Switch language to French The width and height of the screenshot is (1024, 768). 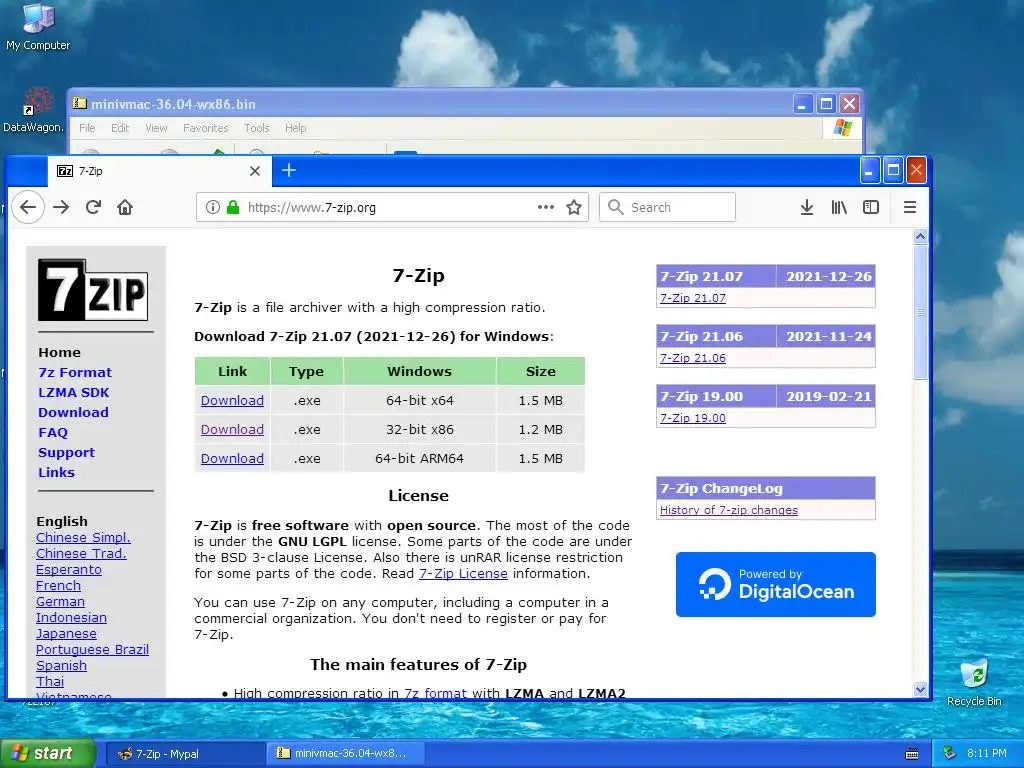tap(58, 586)
